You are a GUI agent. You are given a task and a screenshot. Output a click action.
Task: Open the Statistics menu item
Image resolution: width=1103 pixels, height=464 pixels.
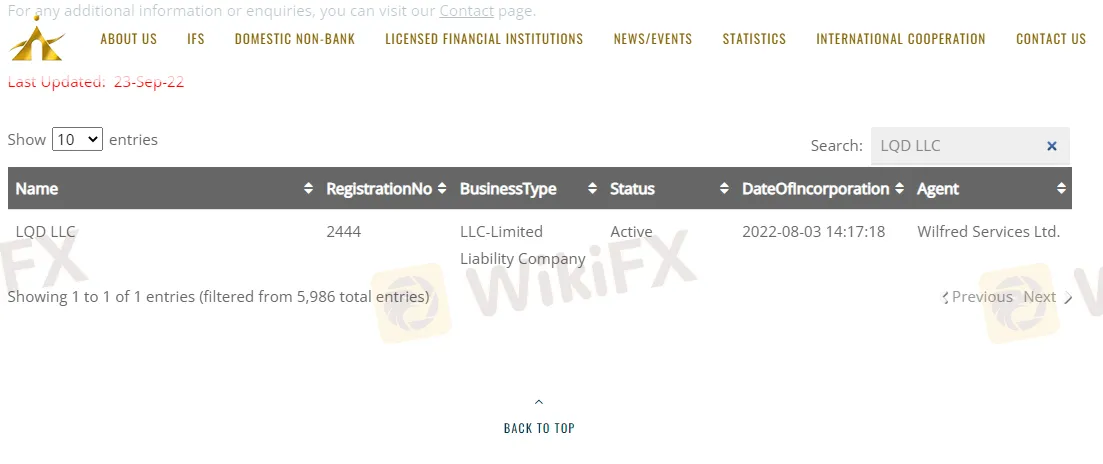click(754, 40)
